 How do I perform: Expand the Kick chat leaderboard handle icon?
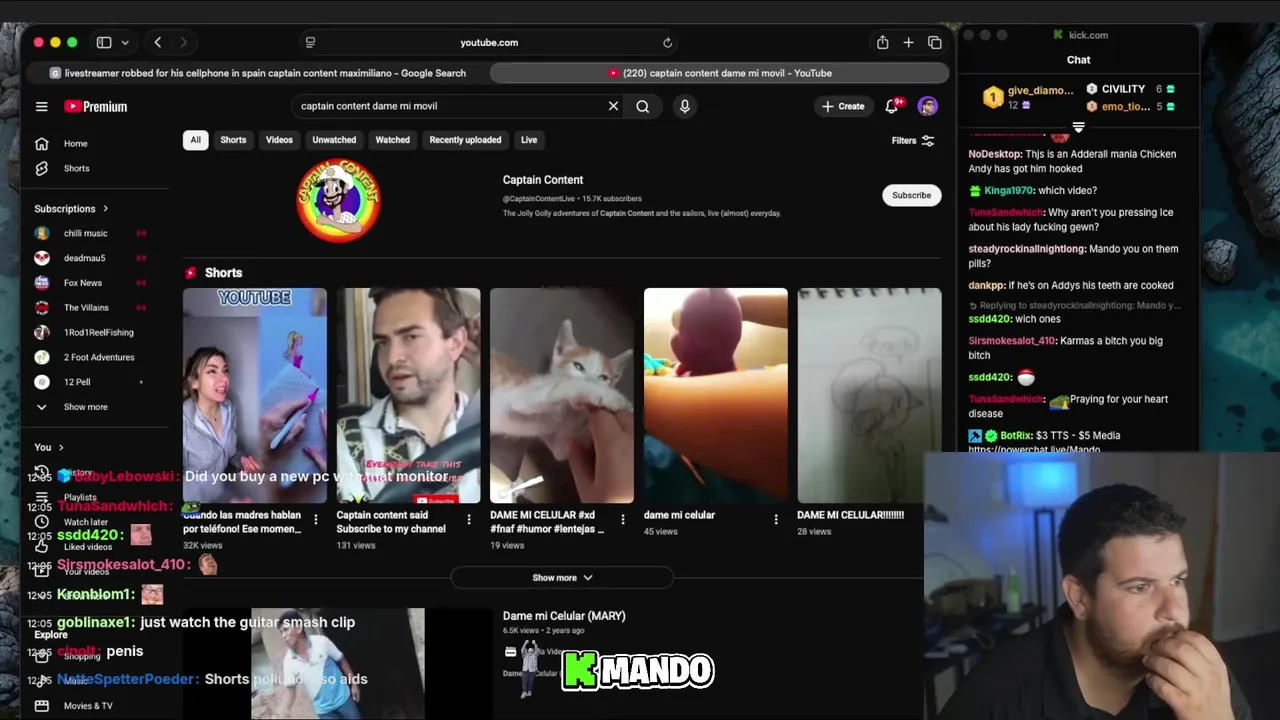[x=1078, y=128]
